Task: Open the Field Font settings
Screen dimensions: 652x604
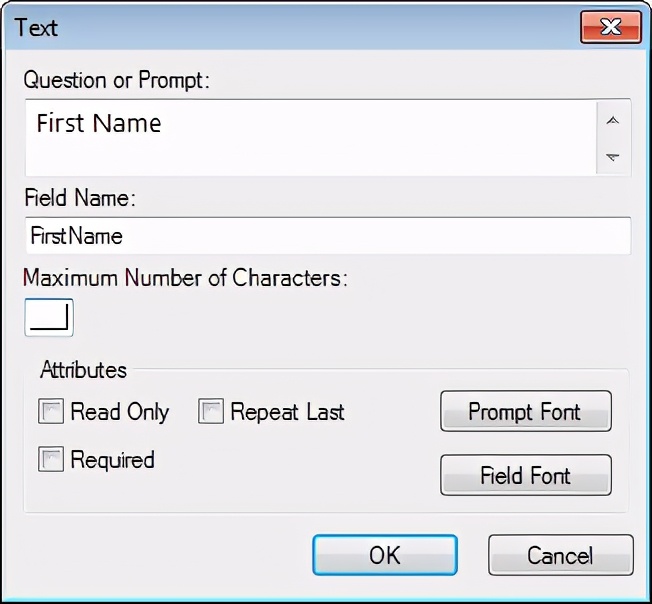Action: (525, 474)
